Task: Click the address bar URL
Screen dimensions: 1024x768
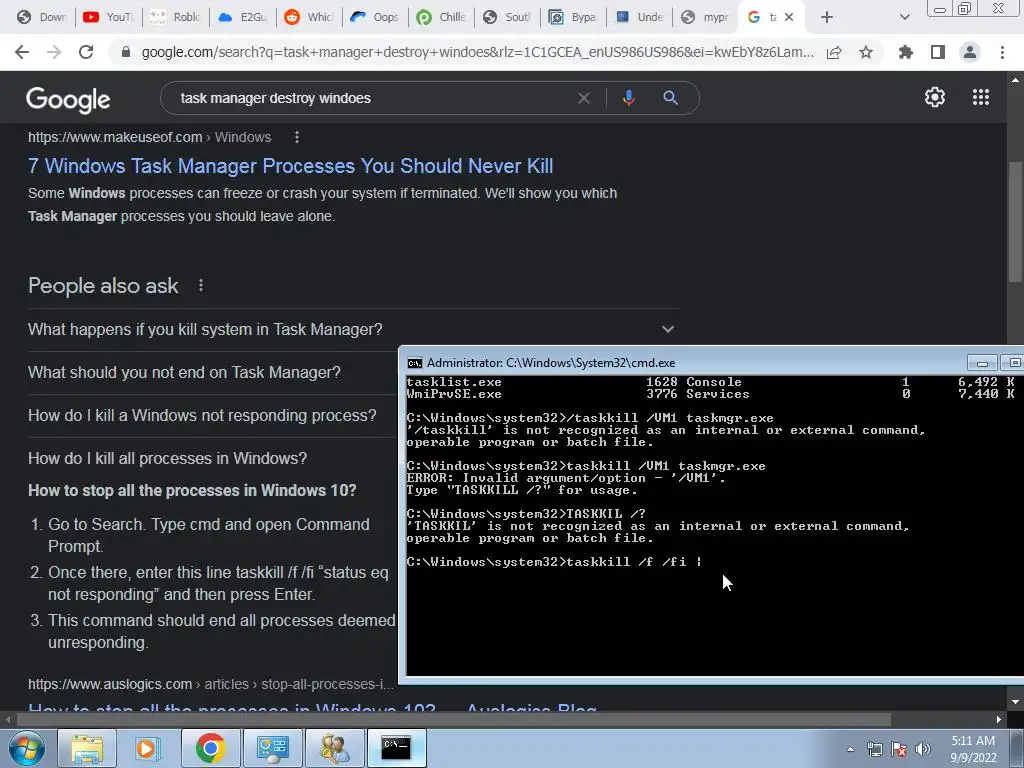Action: pos(478,52)
